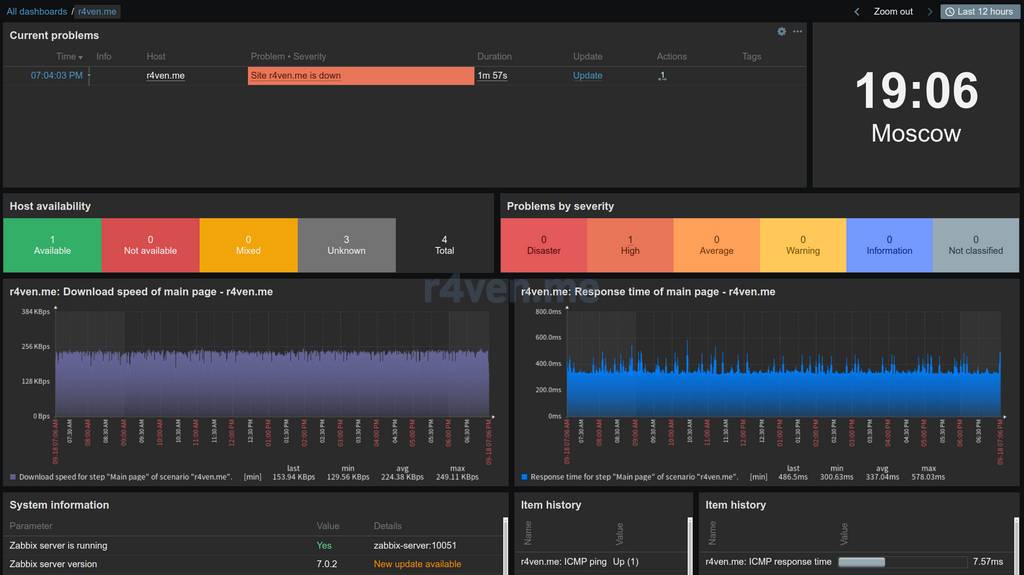Expand the Last 12 hours time selector
1024x575 pixels.
(978, 12)
